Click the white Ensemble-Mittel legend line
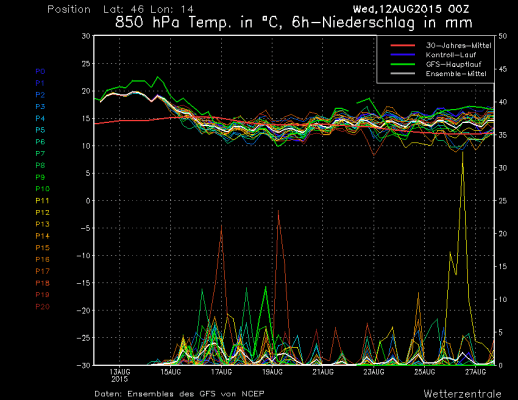Screen dimensions: 518x400 (403, 73)
